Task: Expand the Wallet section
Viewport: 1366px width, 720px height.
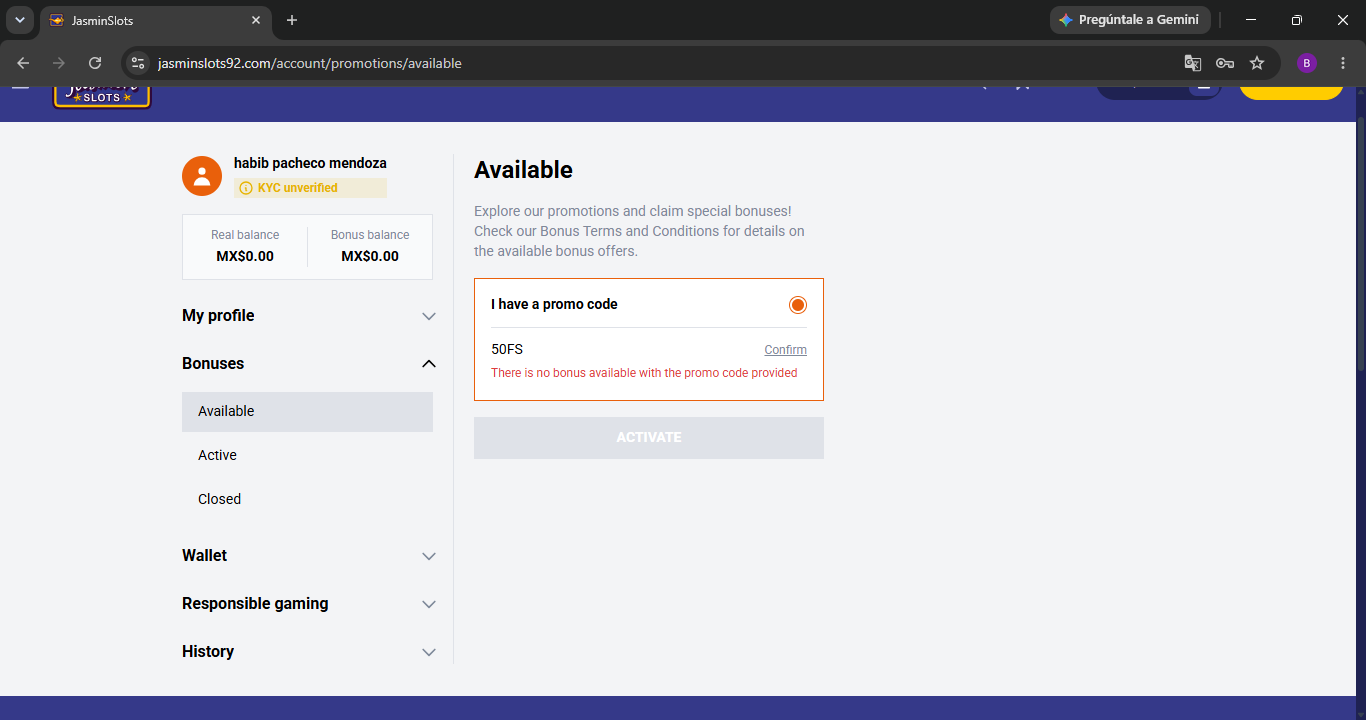Action: pyautogui.click(x=309, y=556)
